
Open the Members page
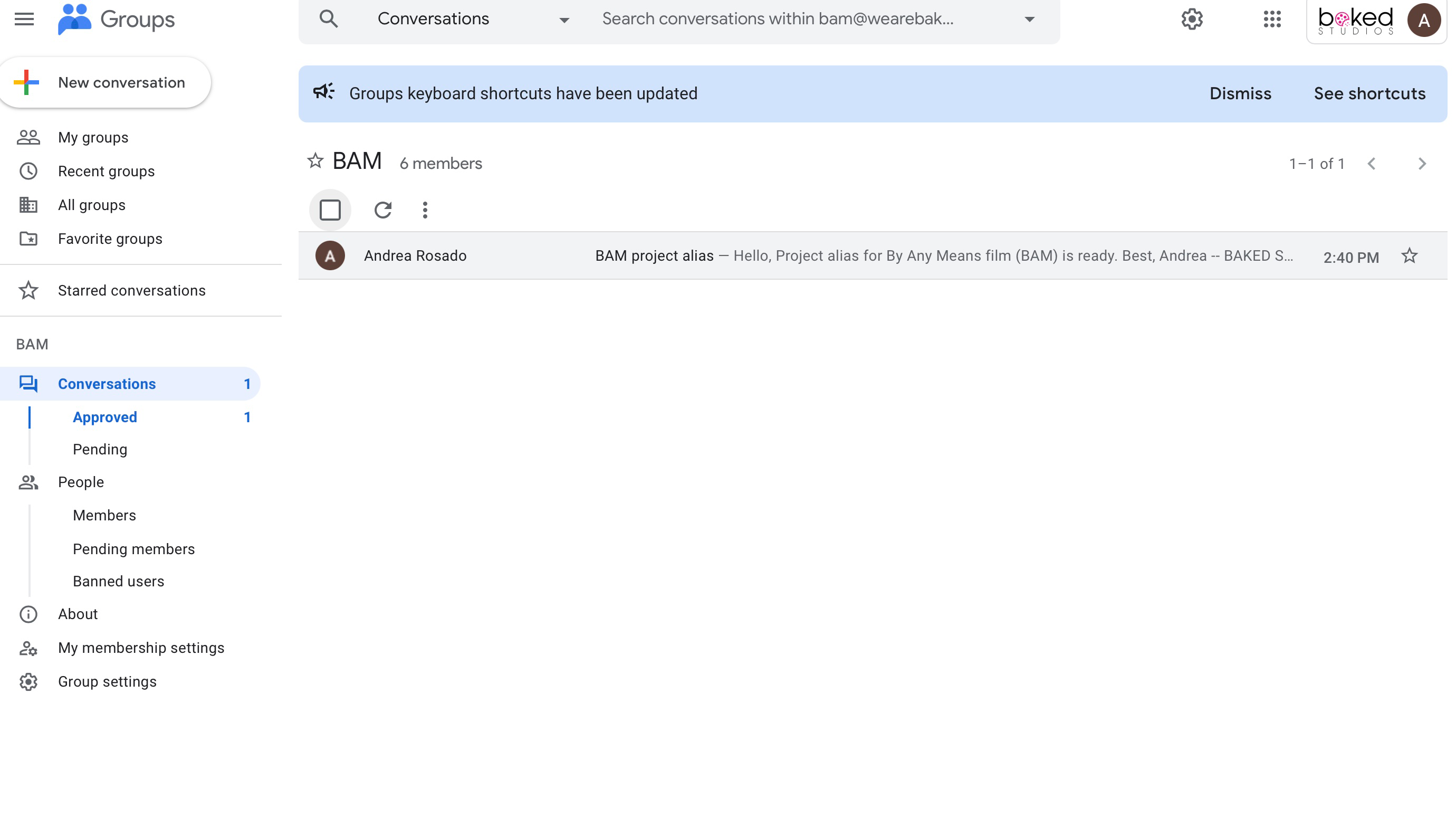tap(104, 516)
